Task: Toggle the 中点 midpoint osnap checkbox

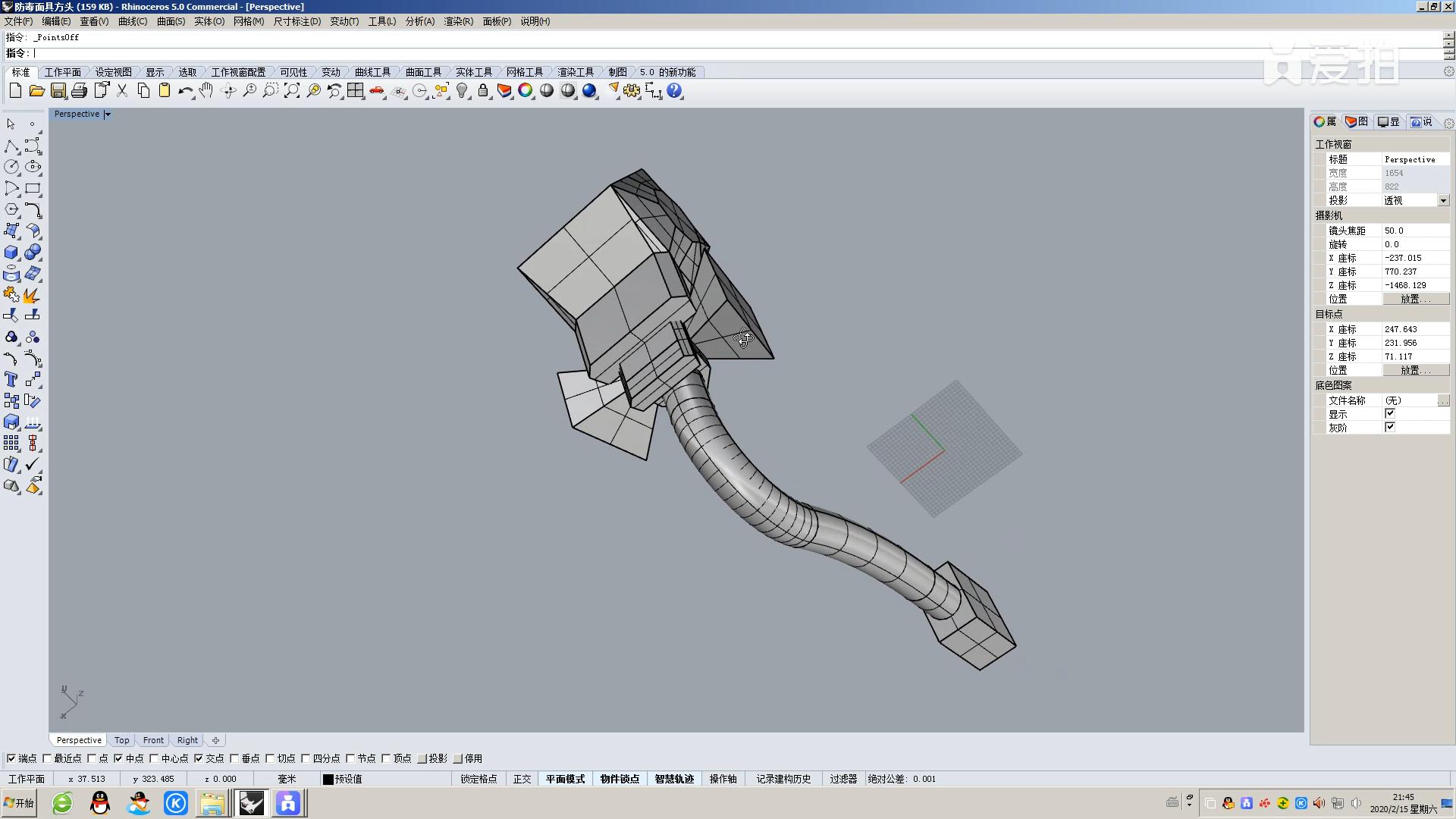Action: (x=118, y=758)
